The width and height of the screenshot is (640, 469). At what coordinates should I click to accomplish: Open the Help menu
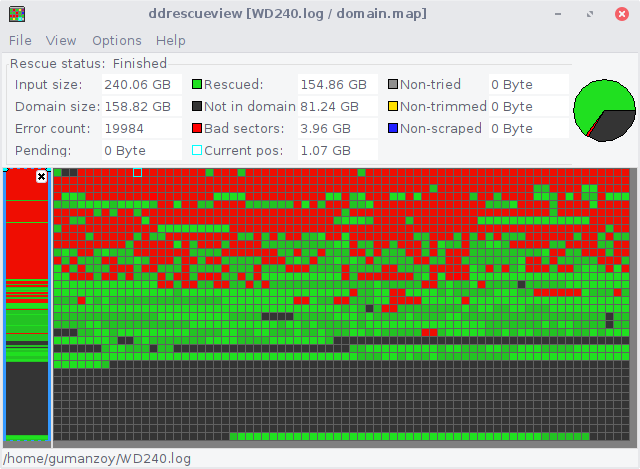171,40
